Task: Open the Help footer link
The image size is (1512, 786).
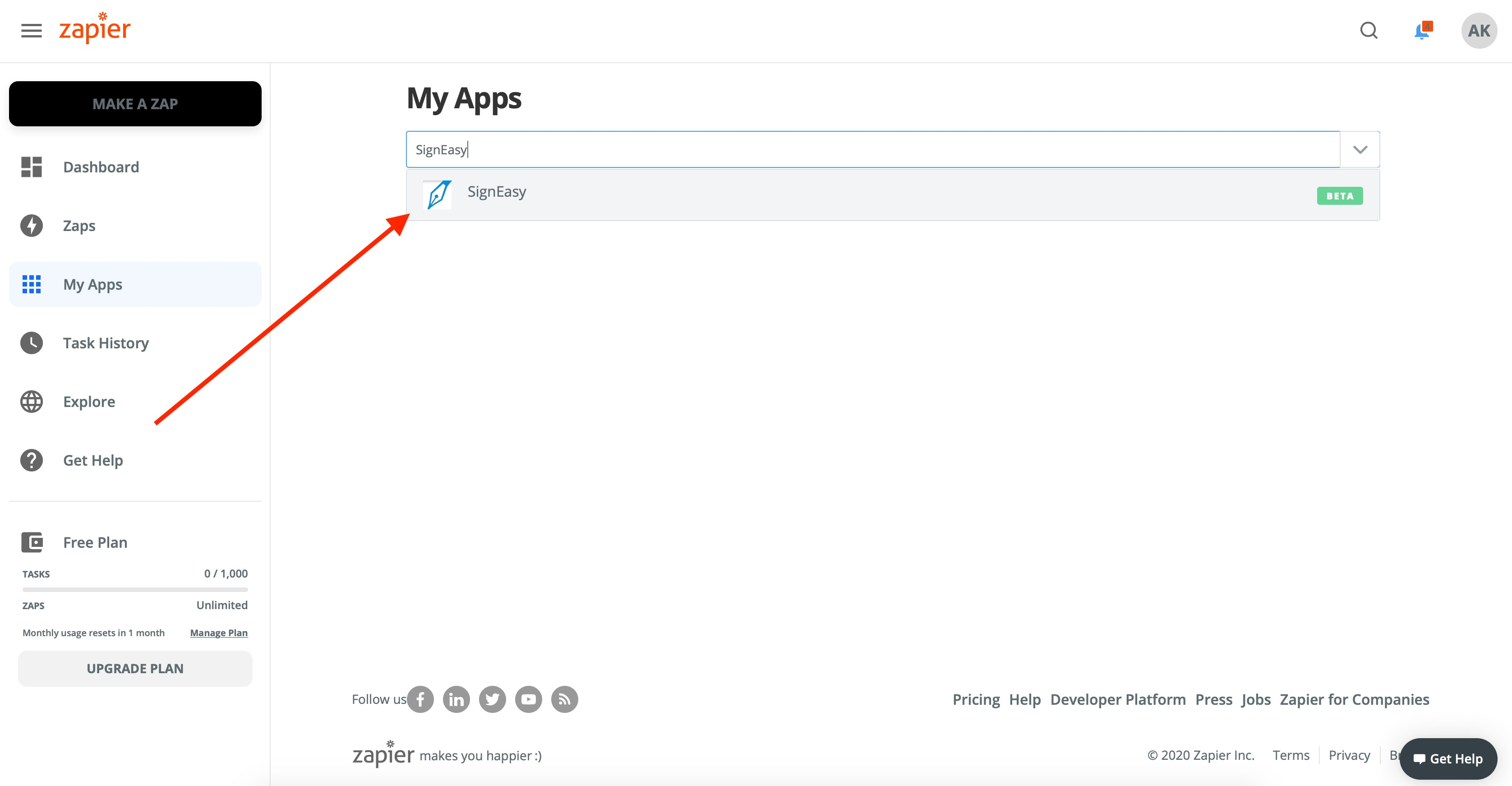Action: (x=1025, y=700)
